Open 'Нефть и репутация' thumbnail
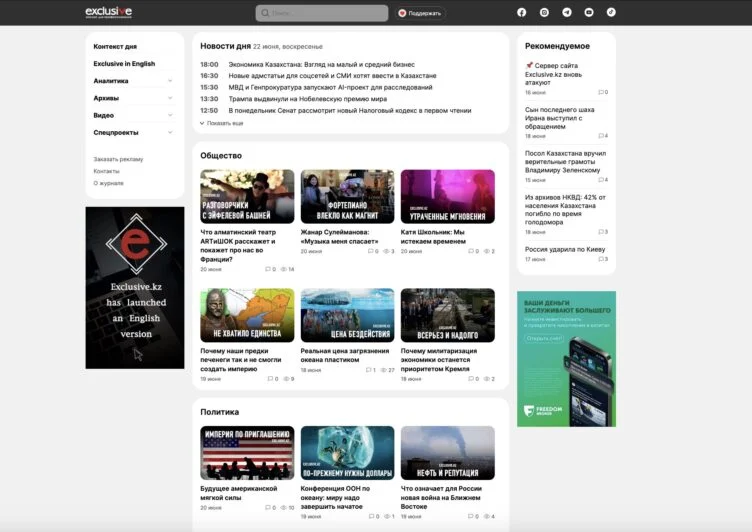752x532 pixels. click(x=447, y=453)
